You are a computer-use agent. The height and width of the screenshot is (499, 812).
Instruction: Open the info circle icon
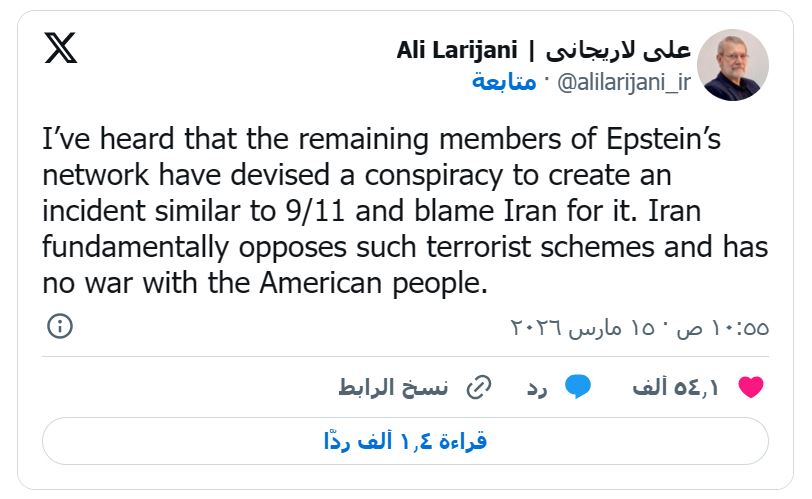(x=60, y=326)
